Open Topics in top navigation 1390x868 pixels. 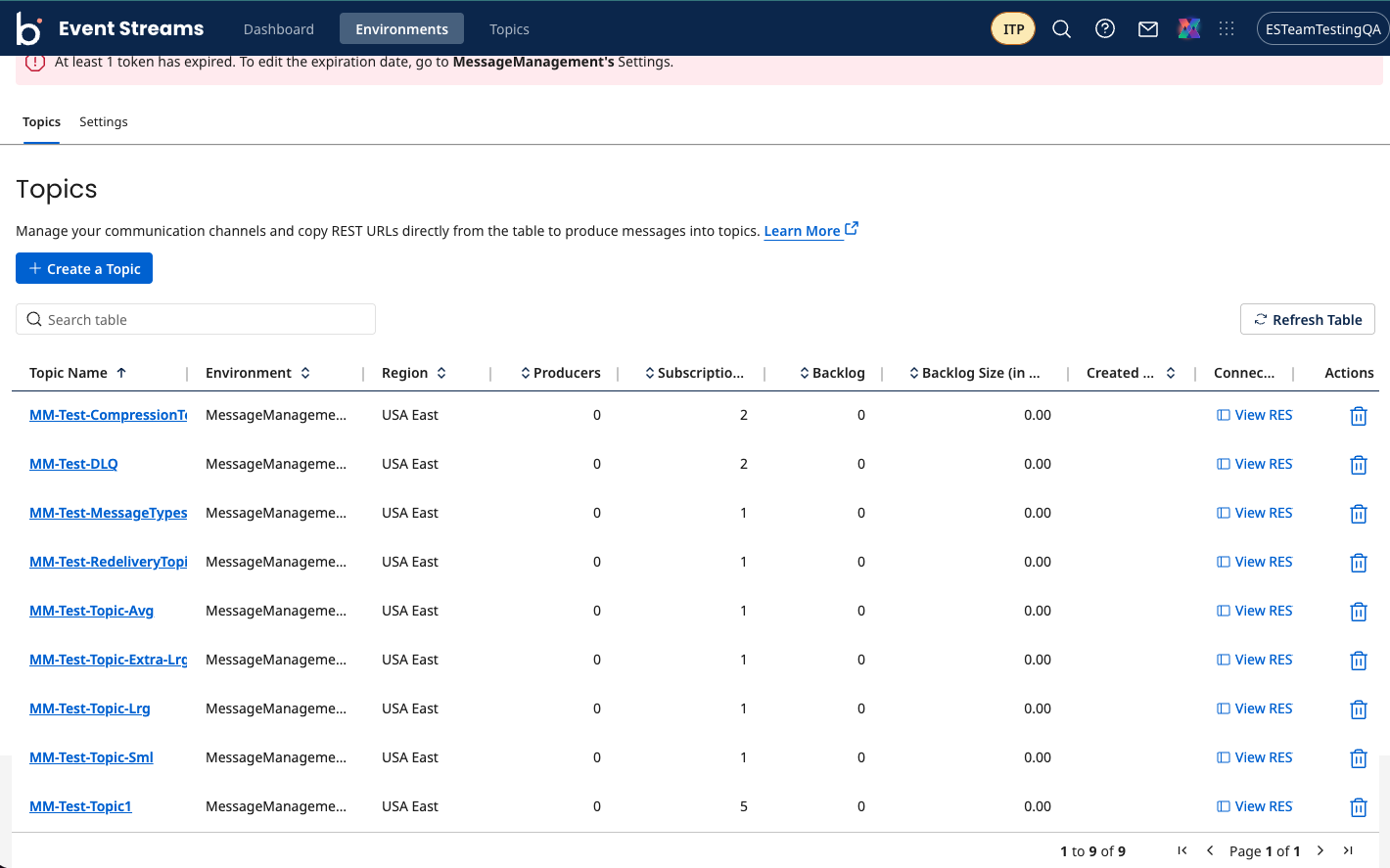click(x=509, y=29)
